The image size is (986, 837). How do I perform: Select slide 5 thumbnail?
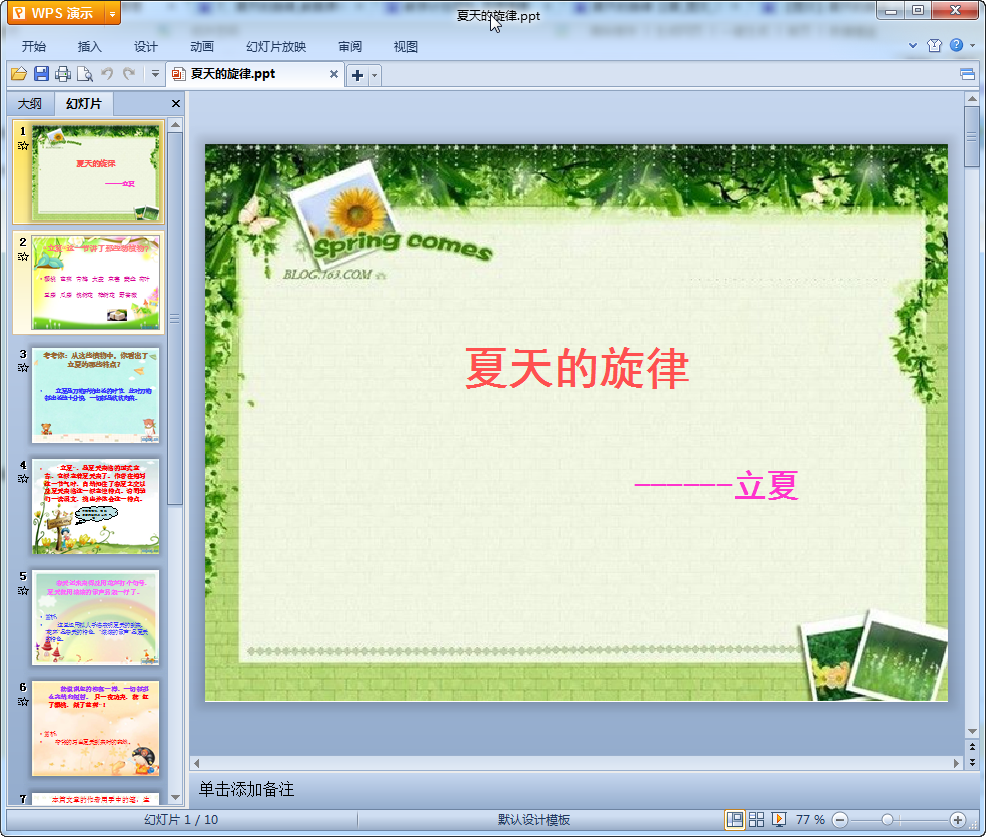point(96,618)
